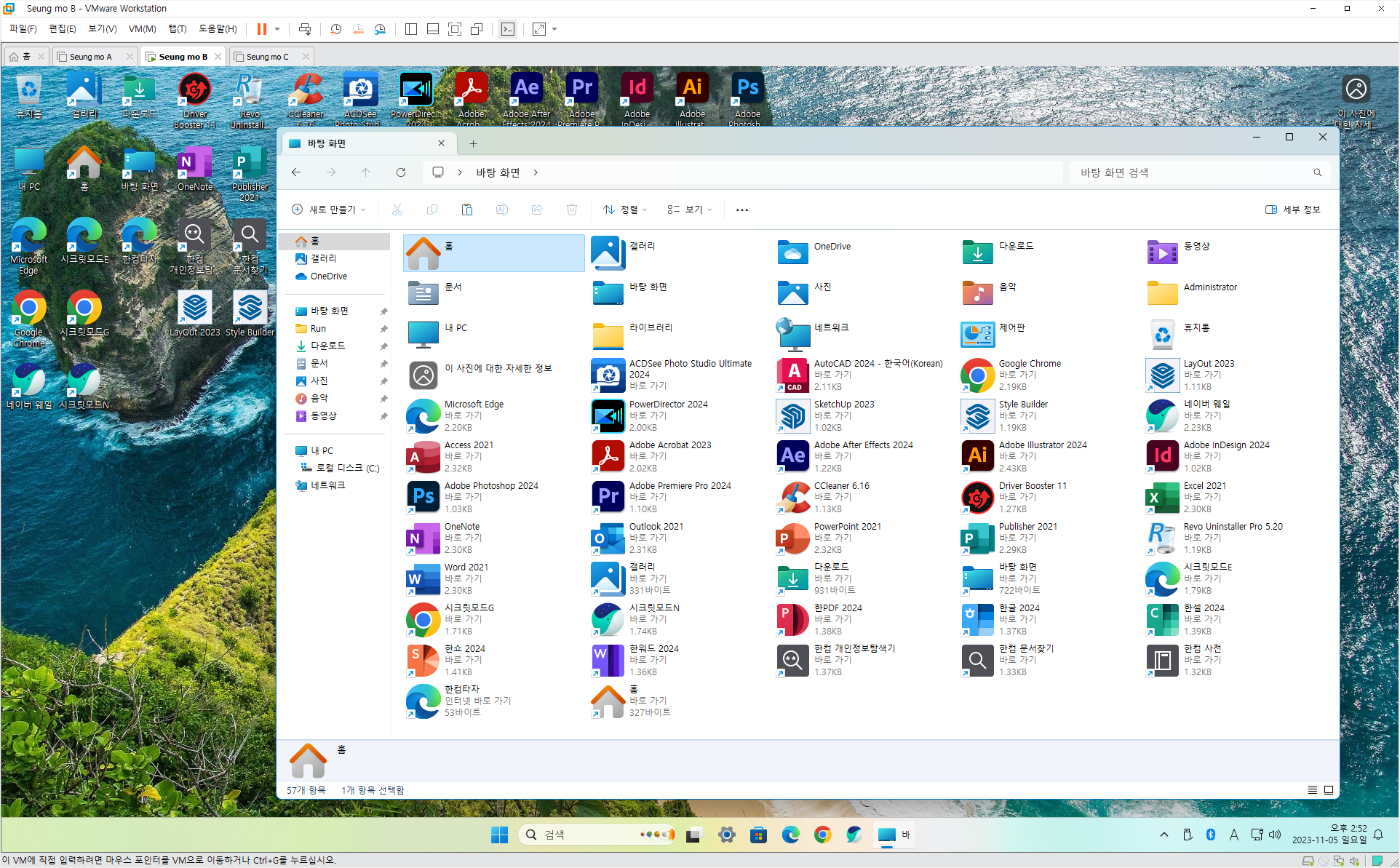Switch to details list view in status bar
The height and width of the screenshot is (868, 1400).
pos(1313,790)
